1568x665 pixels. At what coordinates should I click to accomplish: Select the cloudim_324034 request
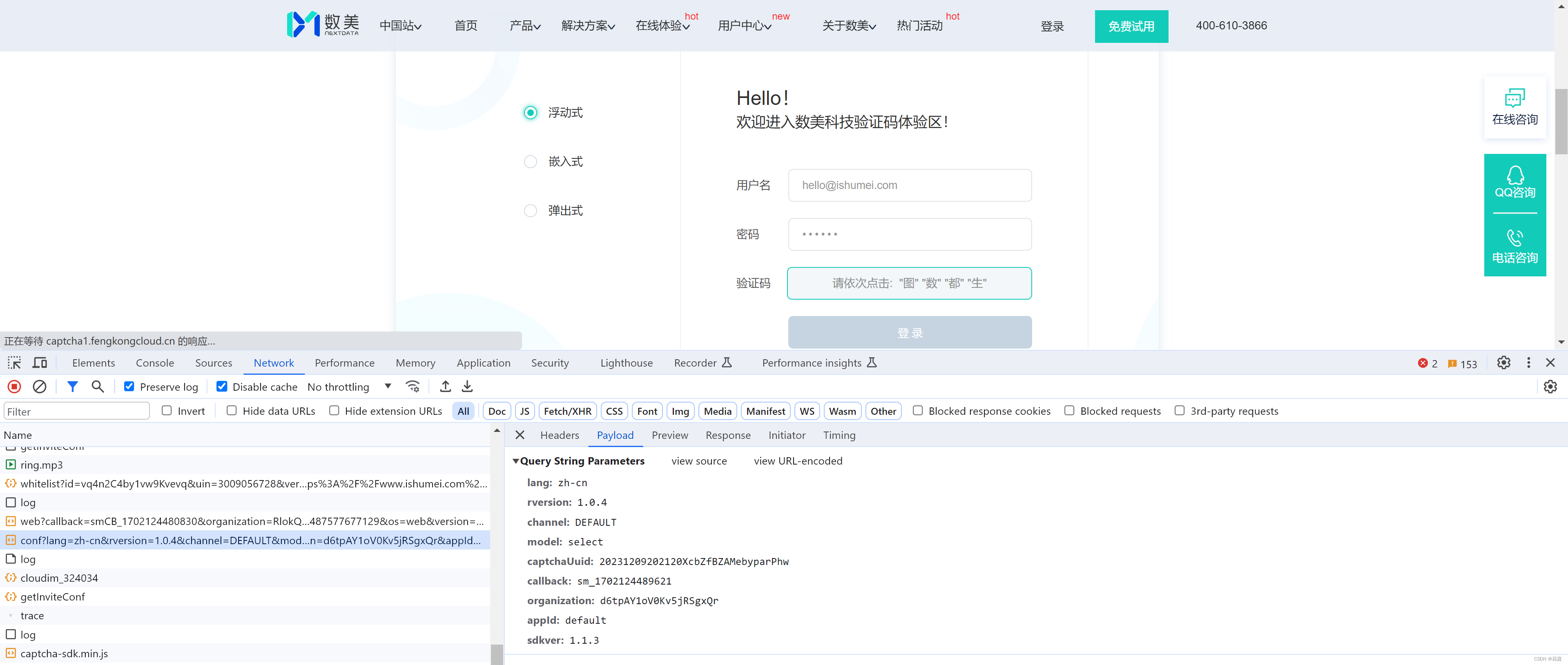point(245,578)
